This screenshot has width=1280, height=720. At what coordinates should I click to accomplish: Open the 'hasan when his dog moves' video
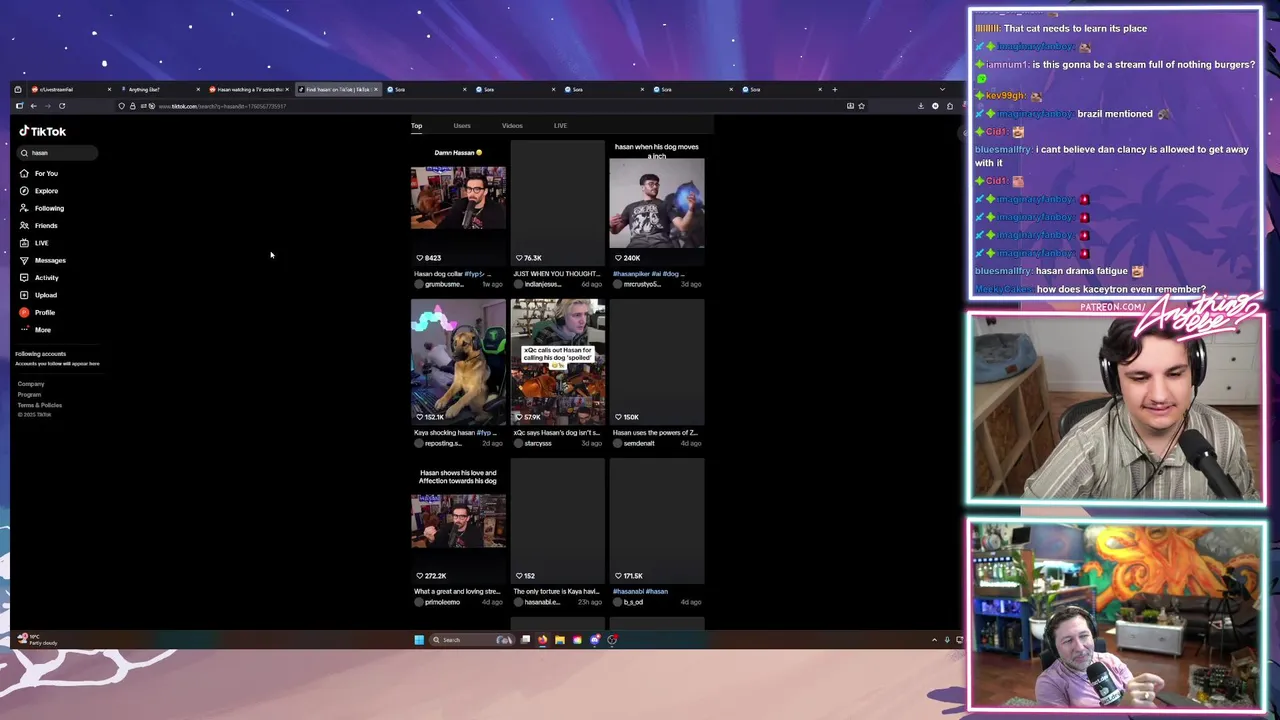[657, 204]
